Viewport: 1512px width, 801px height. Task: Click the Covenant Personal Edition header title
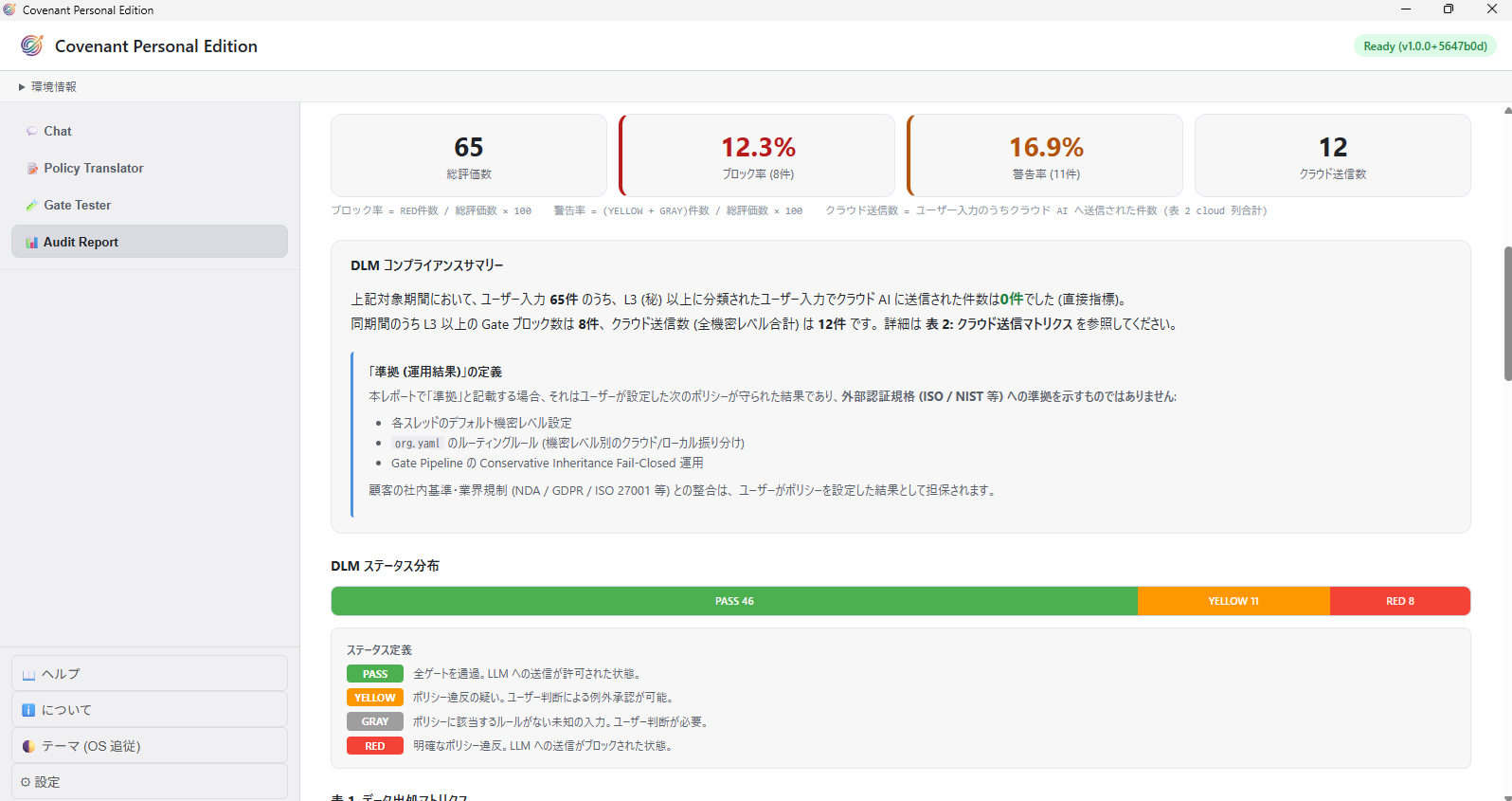[156, 46]
